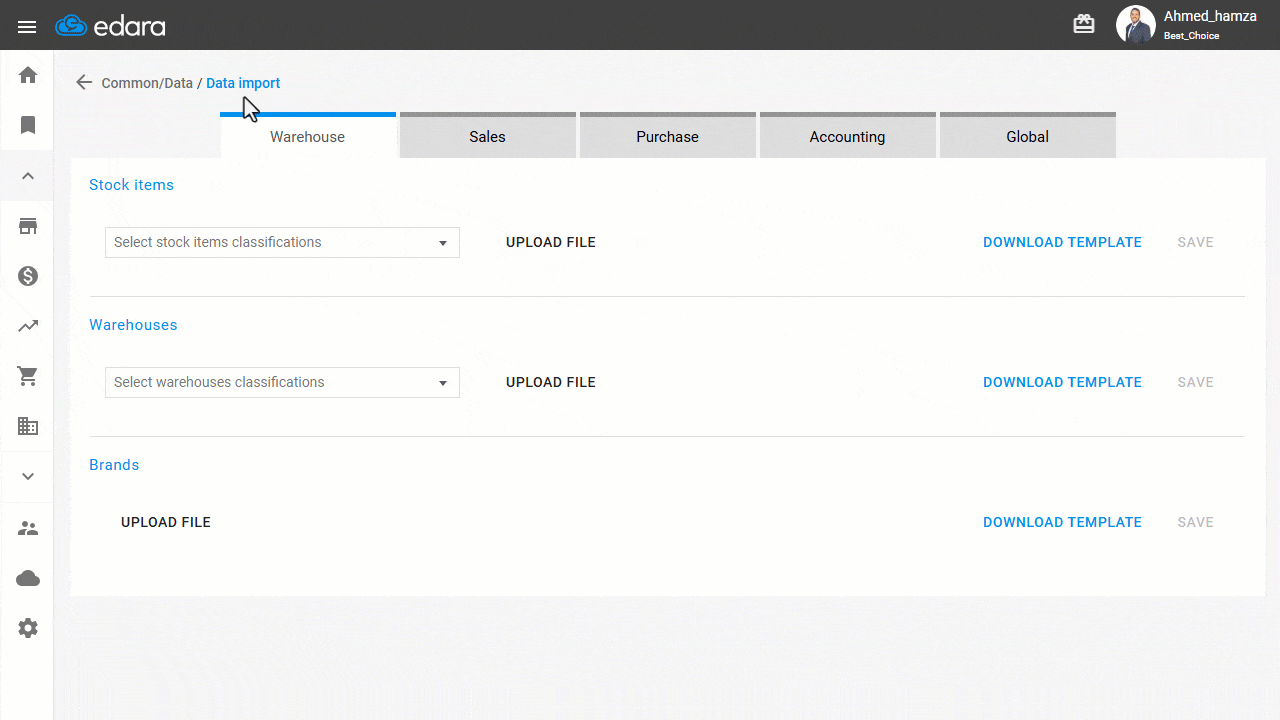Switch to the Sales tab
Viewport: 1280px width, 720px height.
(488, 136)
